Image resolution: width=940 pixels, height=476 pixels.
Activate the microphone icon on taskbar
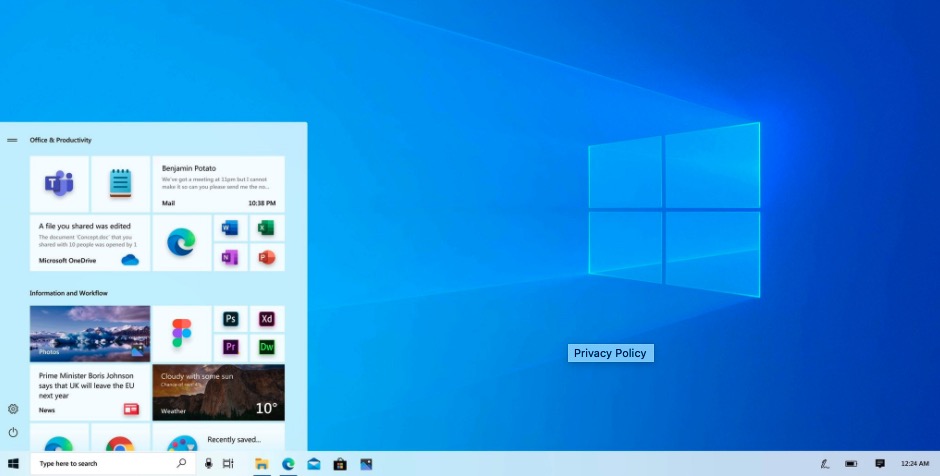(209, 463)
